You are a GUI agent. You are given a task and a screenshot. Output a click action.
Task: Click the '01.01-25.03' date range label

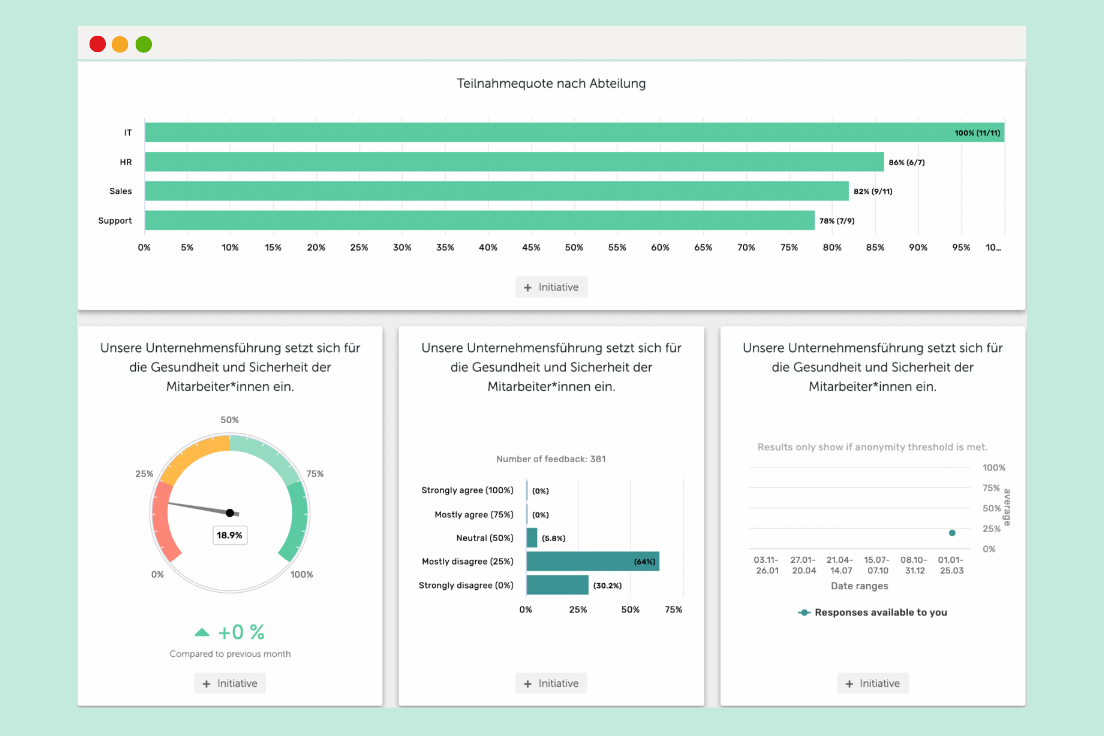click(951, 566)
